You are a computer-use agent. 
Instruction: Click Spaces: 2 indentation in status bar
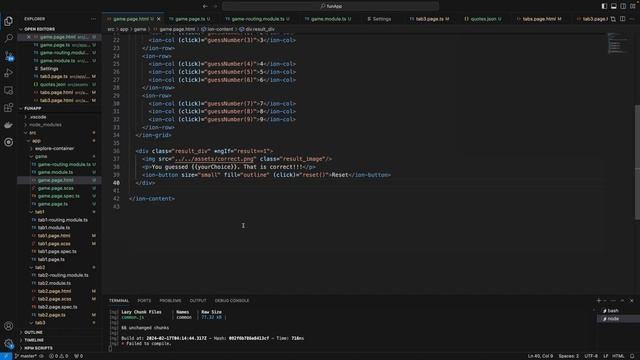pos(569,356)
